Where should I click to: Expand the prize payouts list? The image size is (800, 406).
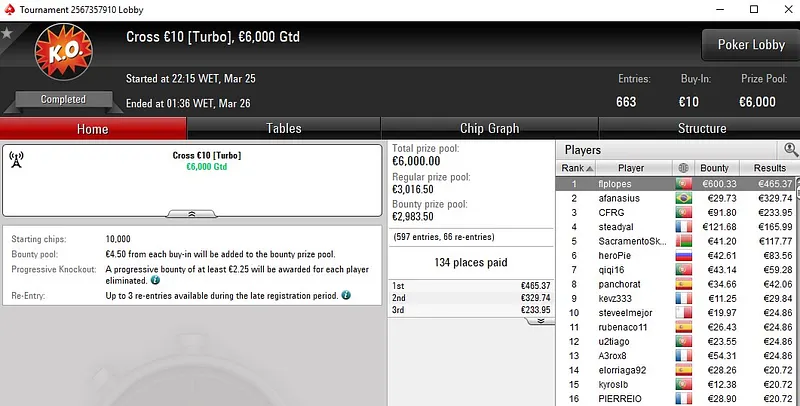click(x=538, y=322)
